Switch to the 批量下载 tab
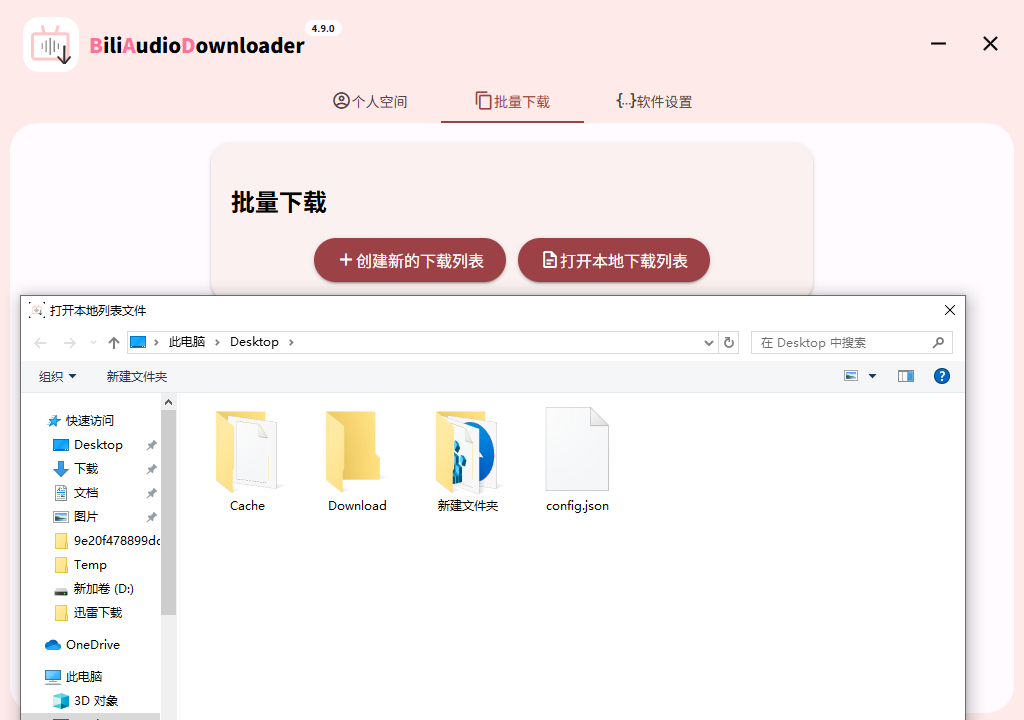Viewport: 1024px width, 720px height. point(513,101)
